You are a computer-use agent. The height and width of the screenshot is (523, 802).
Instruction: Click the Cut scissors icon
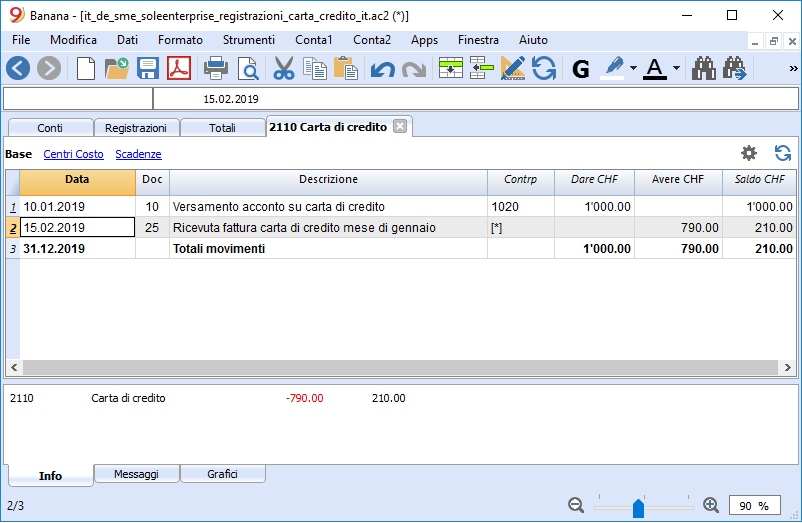[284, 68]
